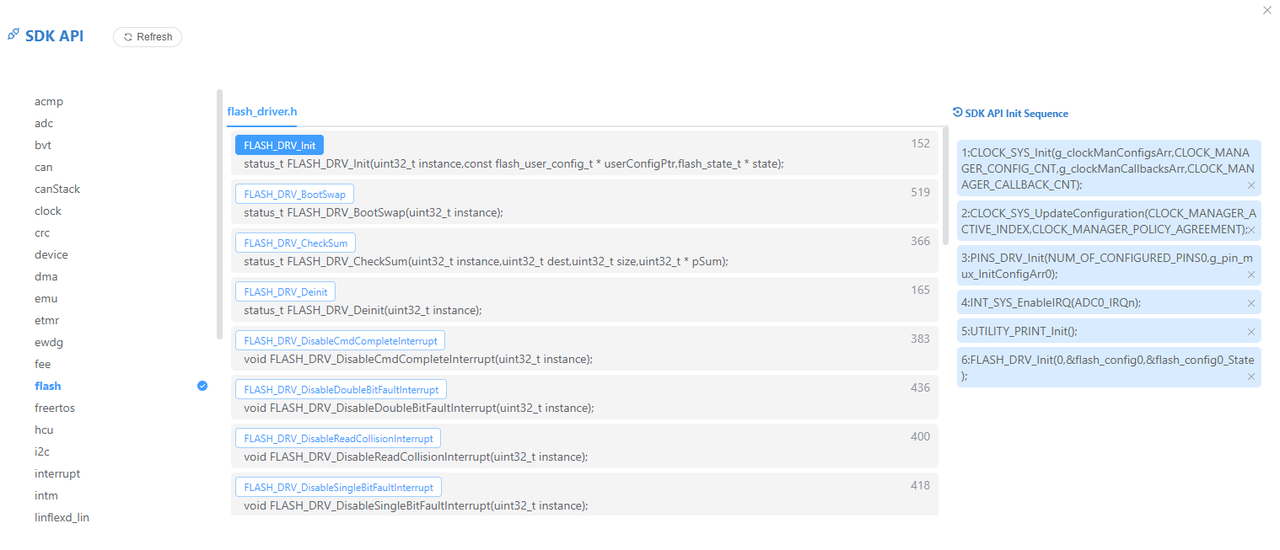
Task: Select the adc module in sidebar
Action: click(x=44, y=124)
